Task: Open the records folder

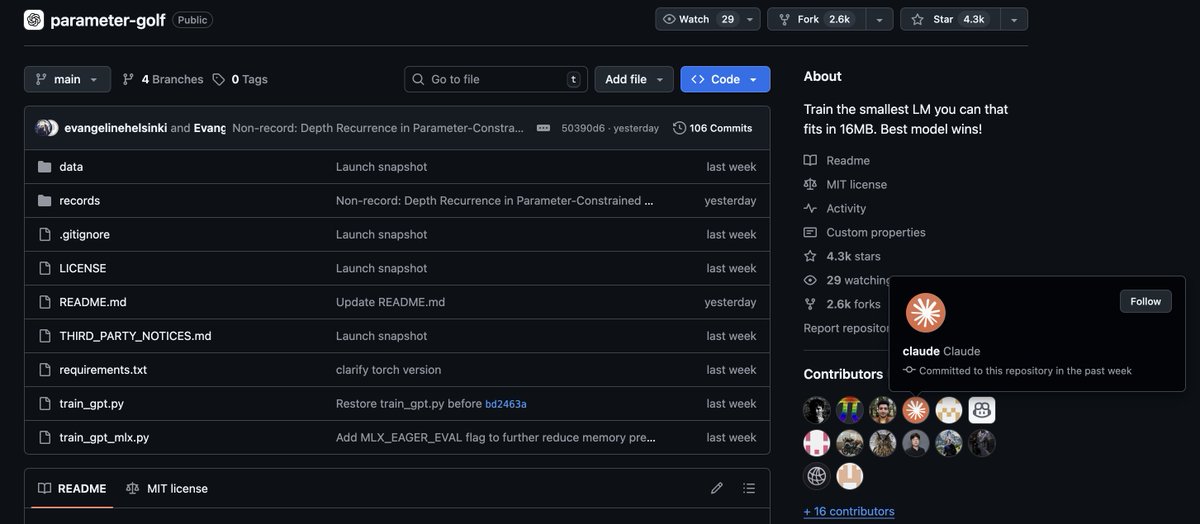Action: point(80,201)
